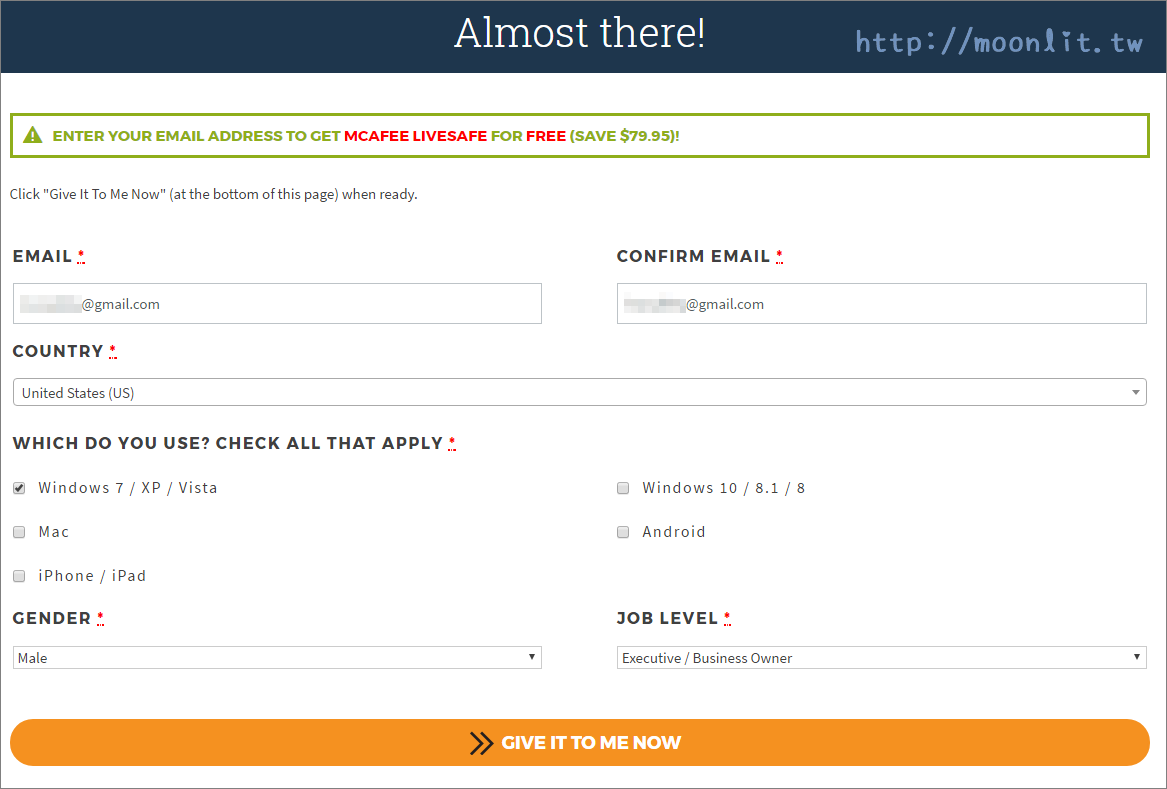Image resolution: width=1167 pixels, height=789 pixels.
Task: Select the iPhone / iPad checkbox
Action: click(x=19, y=577)
